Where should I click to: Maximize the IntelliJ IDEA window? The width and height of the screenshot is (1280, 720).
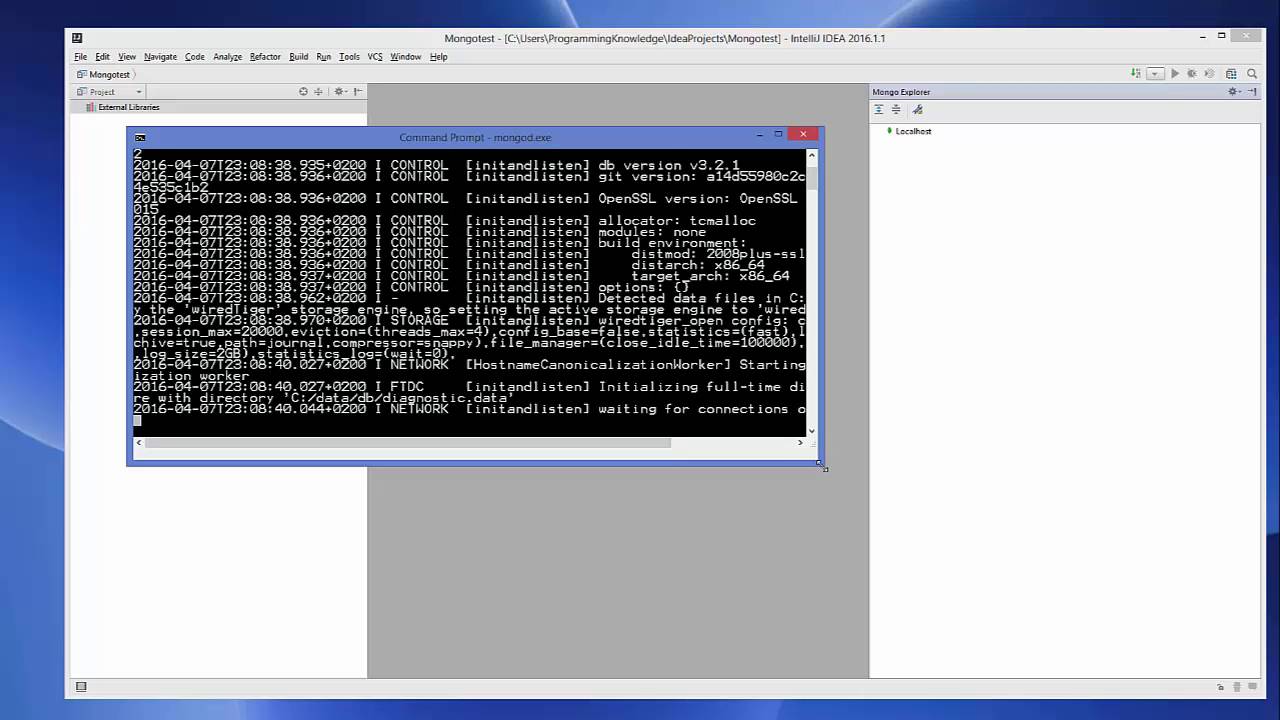[1222, 37]
